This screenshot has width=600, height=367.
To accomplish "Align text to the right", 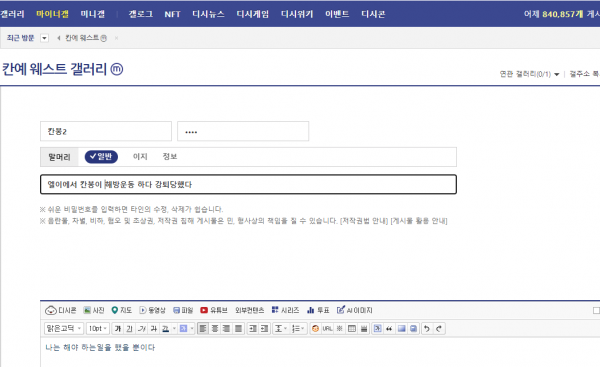I will click(227, 329).
